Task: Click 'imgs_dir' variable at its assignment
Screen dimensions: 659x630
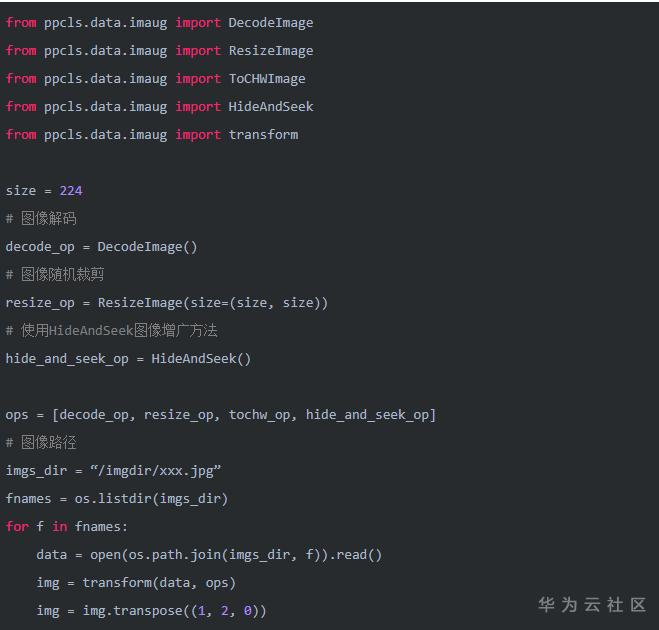Action: (x=37, y=471)
